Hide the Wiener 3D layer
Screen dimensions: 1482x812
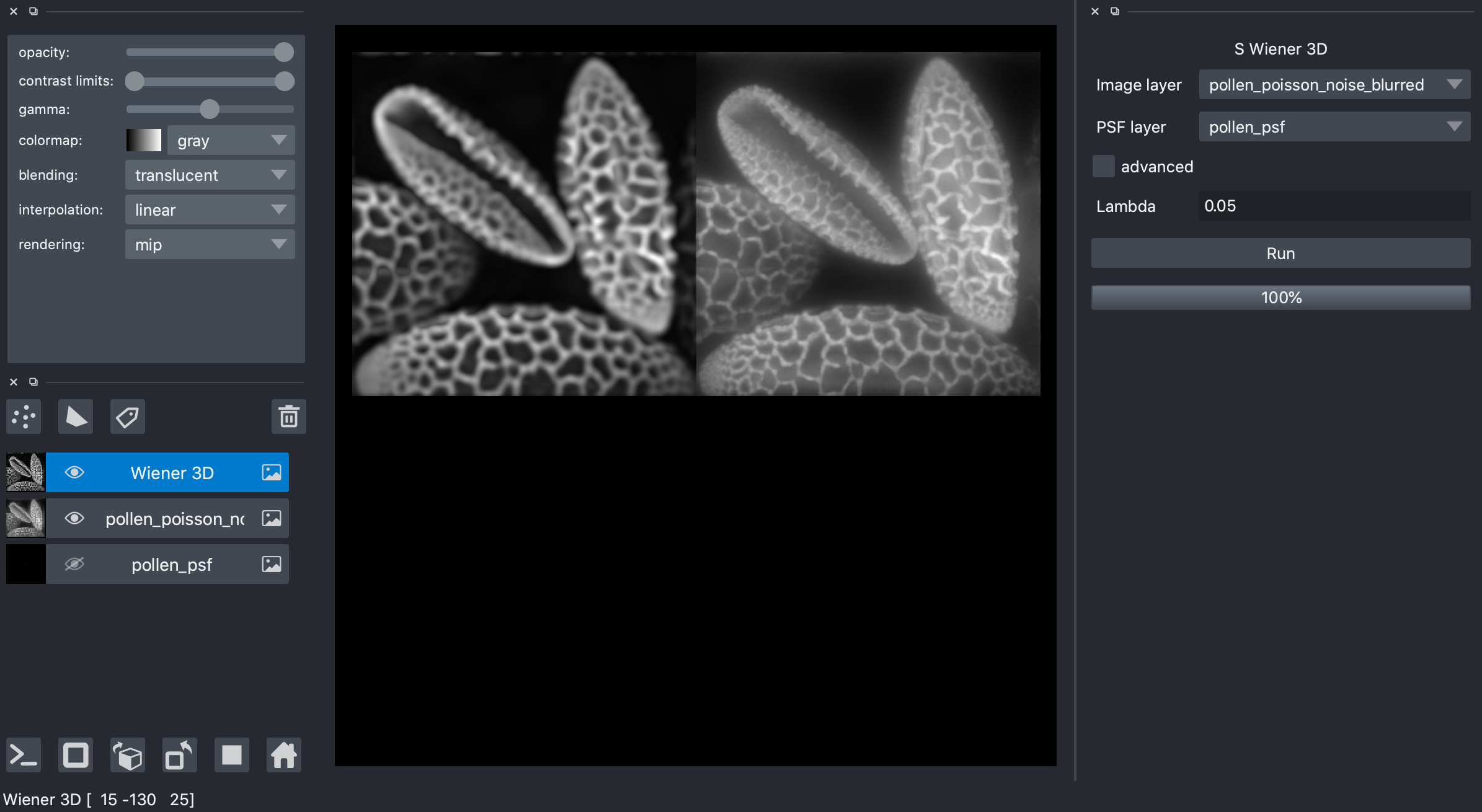tap(74, 472)
